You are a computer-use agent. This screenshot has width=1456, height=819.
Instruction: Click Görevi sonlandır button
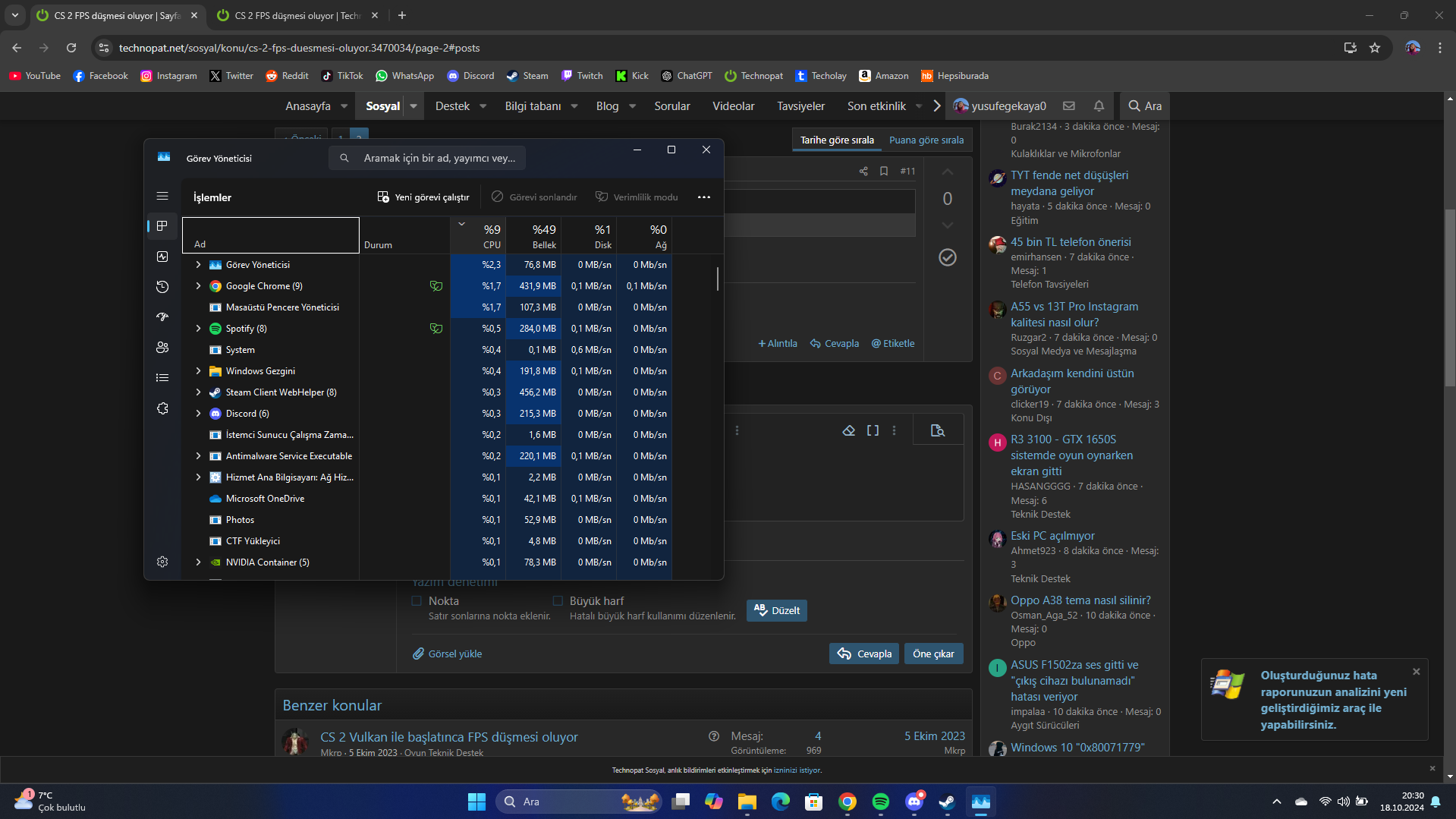click(x=534, y=197)
